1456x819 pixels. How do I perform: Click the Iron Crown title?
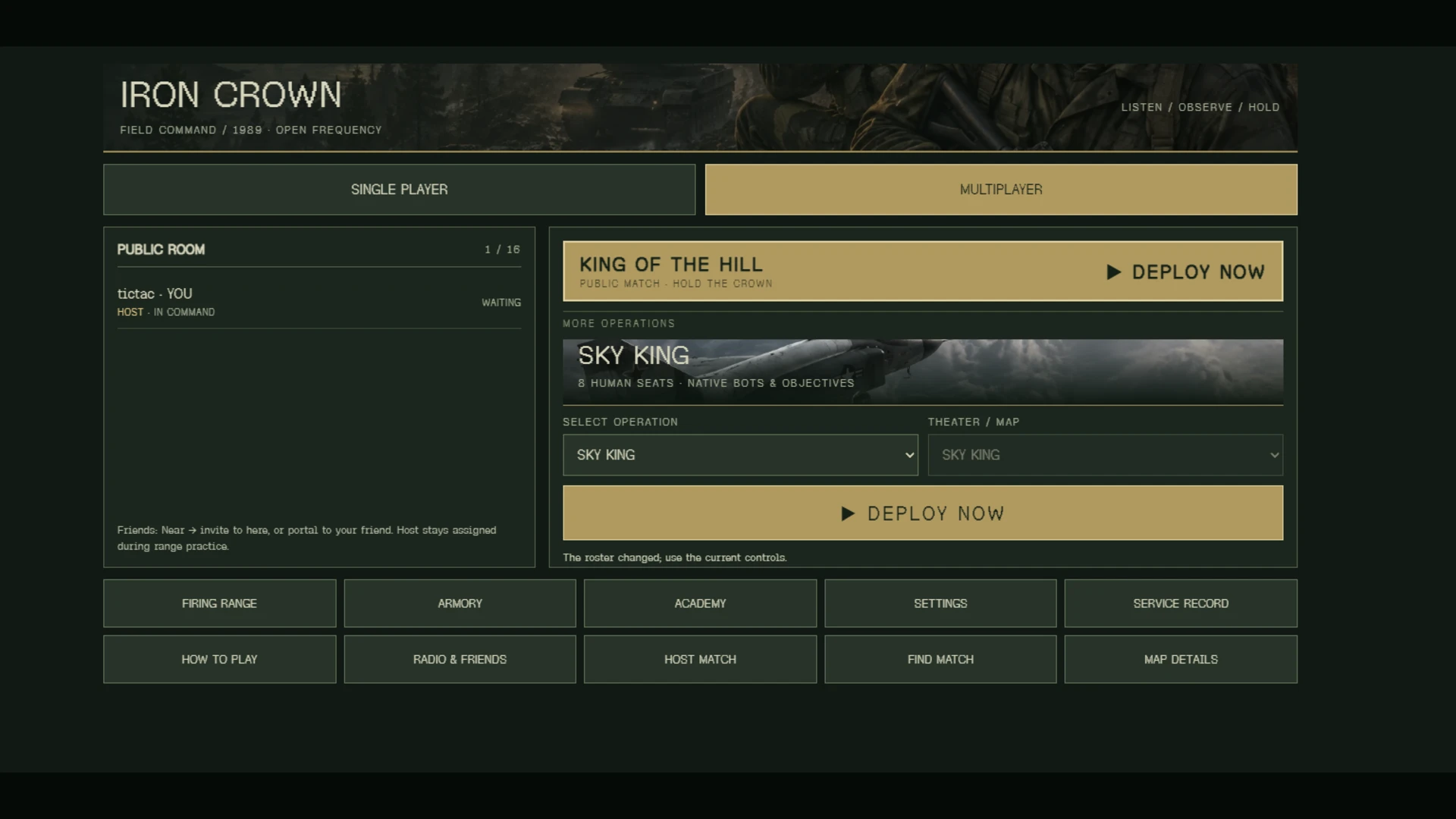coord(231,95)
